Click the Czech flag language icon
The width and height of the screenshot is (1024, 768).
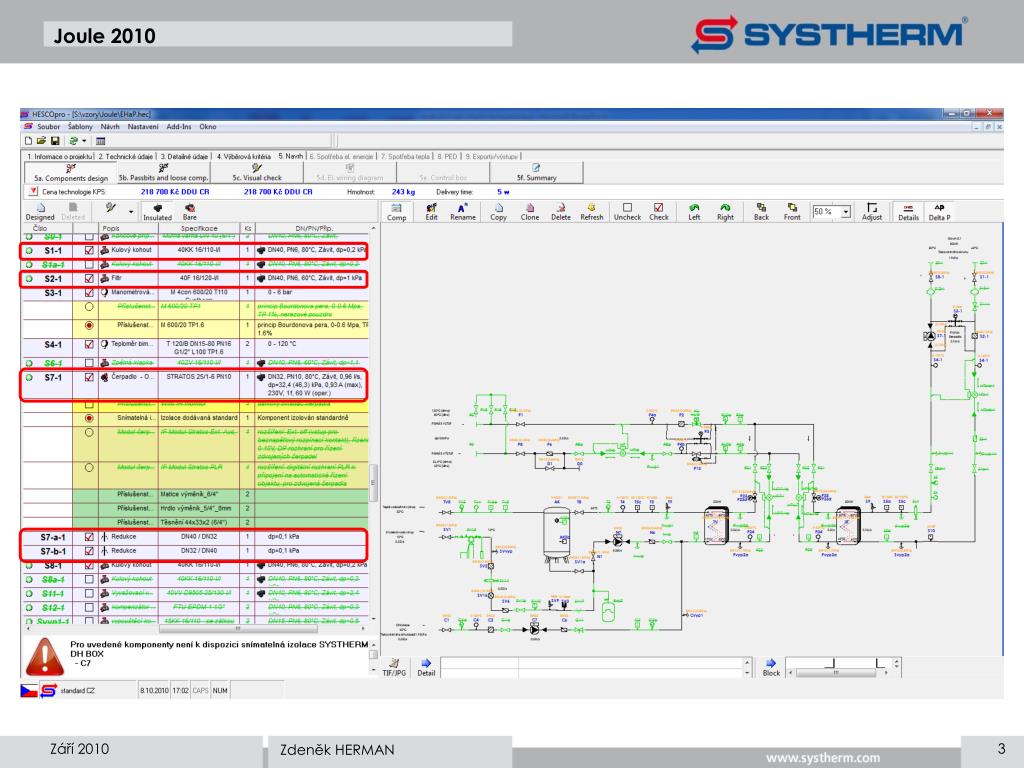coord(29,690)
